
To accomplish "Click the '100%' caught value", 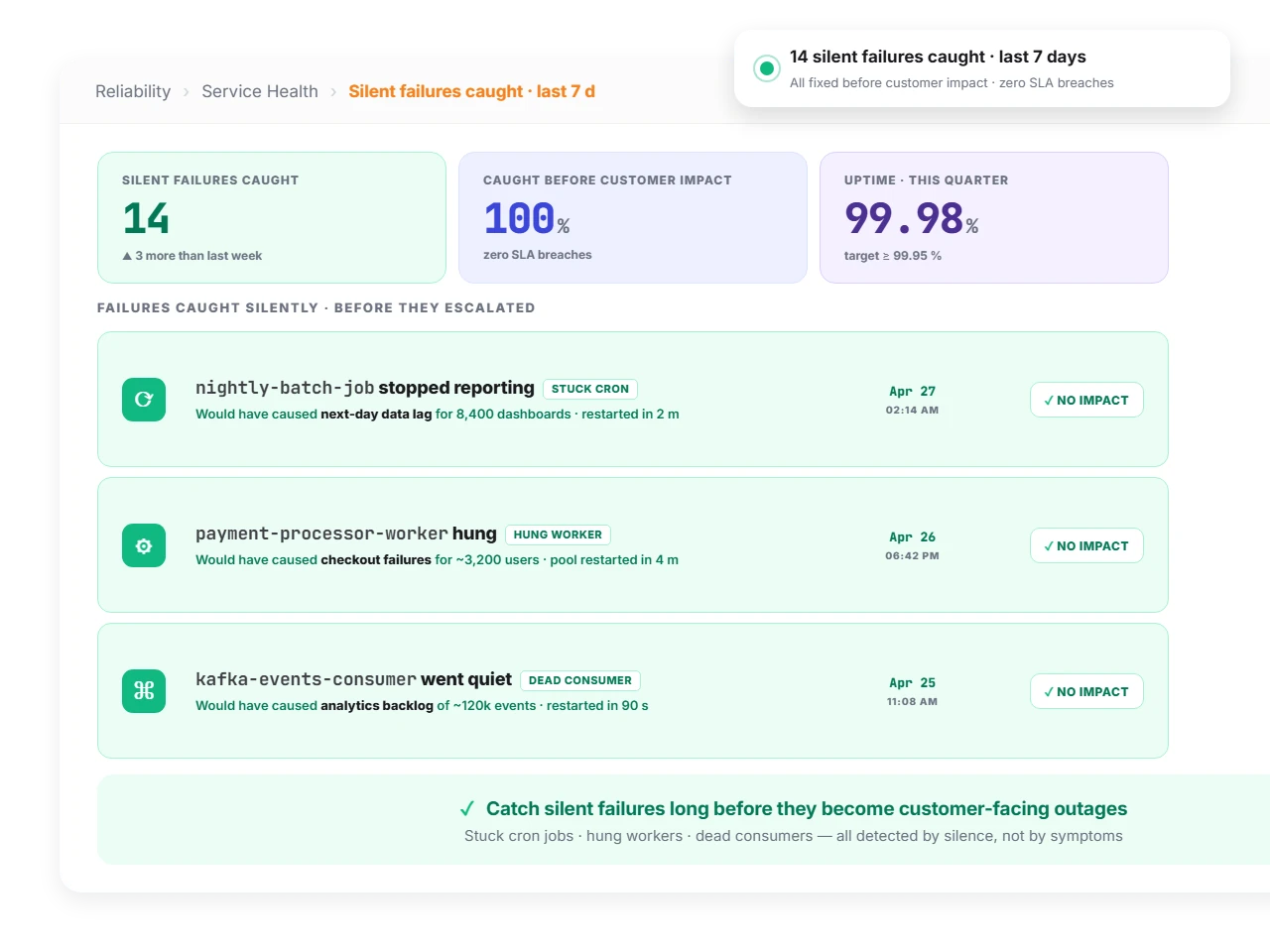I will (x=527, y=218).
